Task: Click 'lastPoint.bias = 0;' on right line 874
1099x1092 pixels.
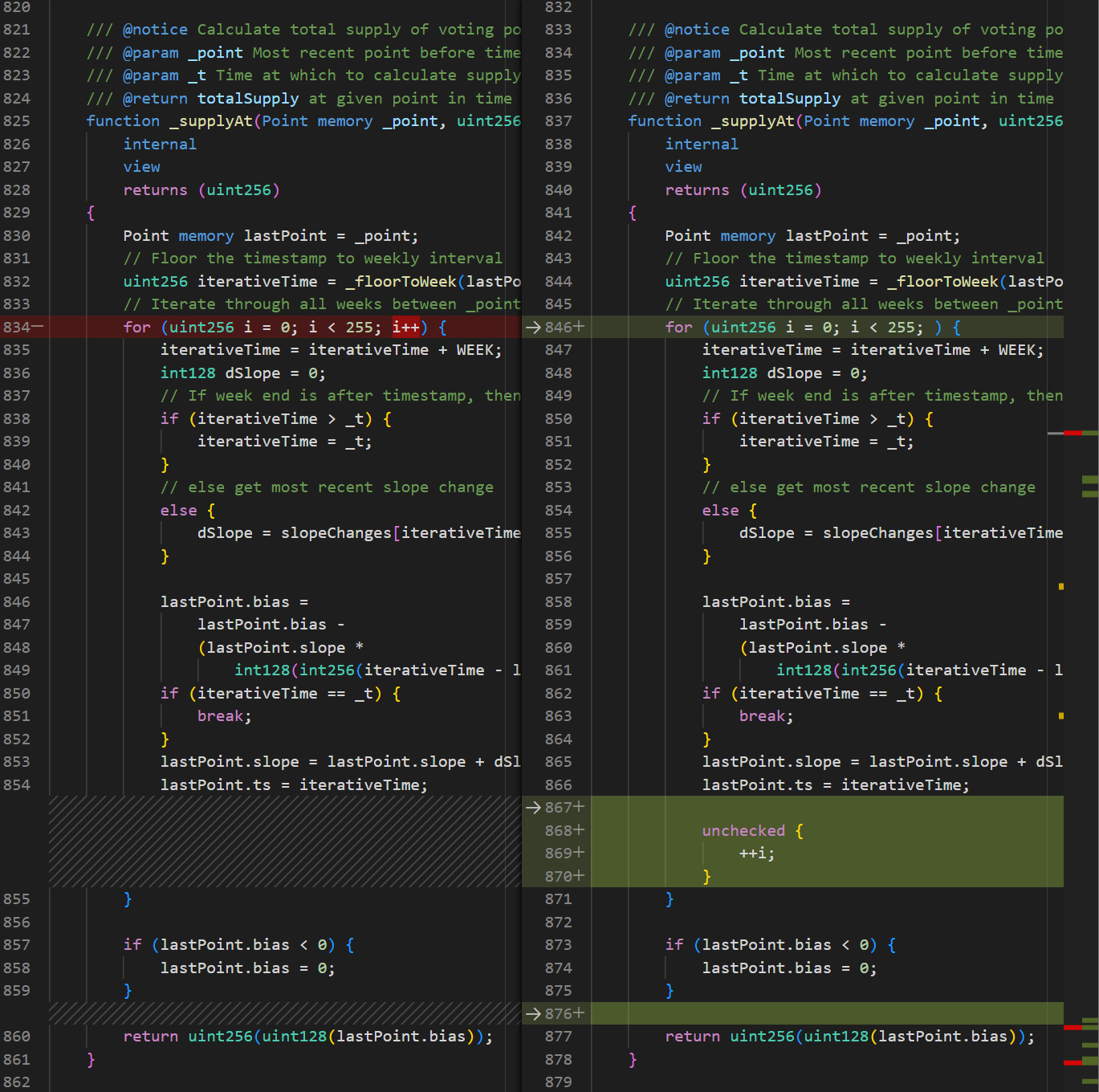Action: [790, 968]
